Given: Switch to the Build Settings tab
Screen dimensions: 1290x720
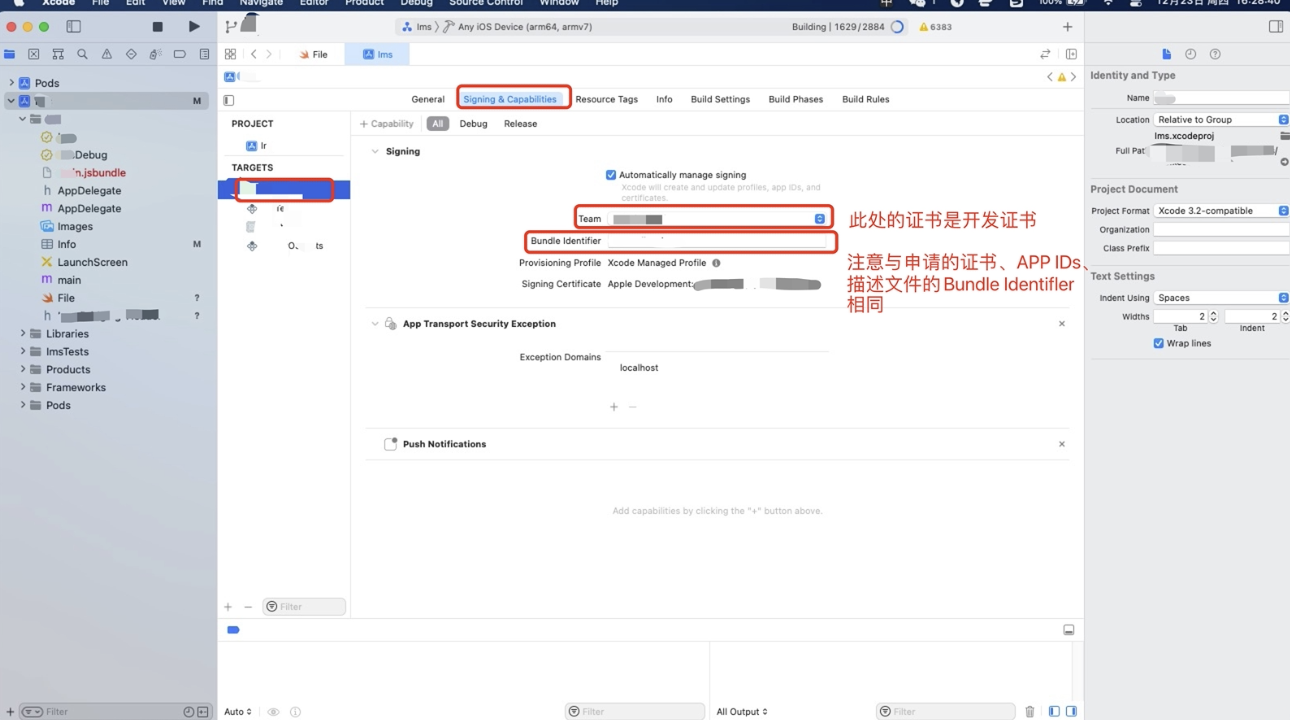Looking at the screenshot, I should [x=720, y=100].
